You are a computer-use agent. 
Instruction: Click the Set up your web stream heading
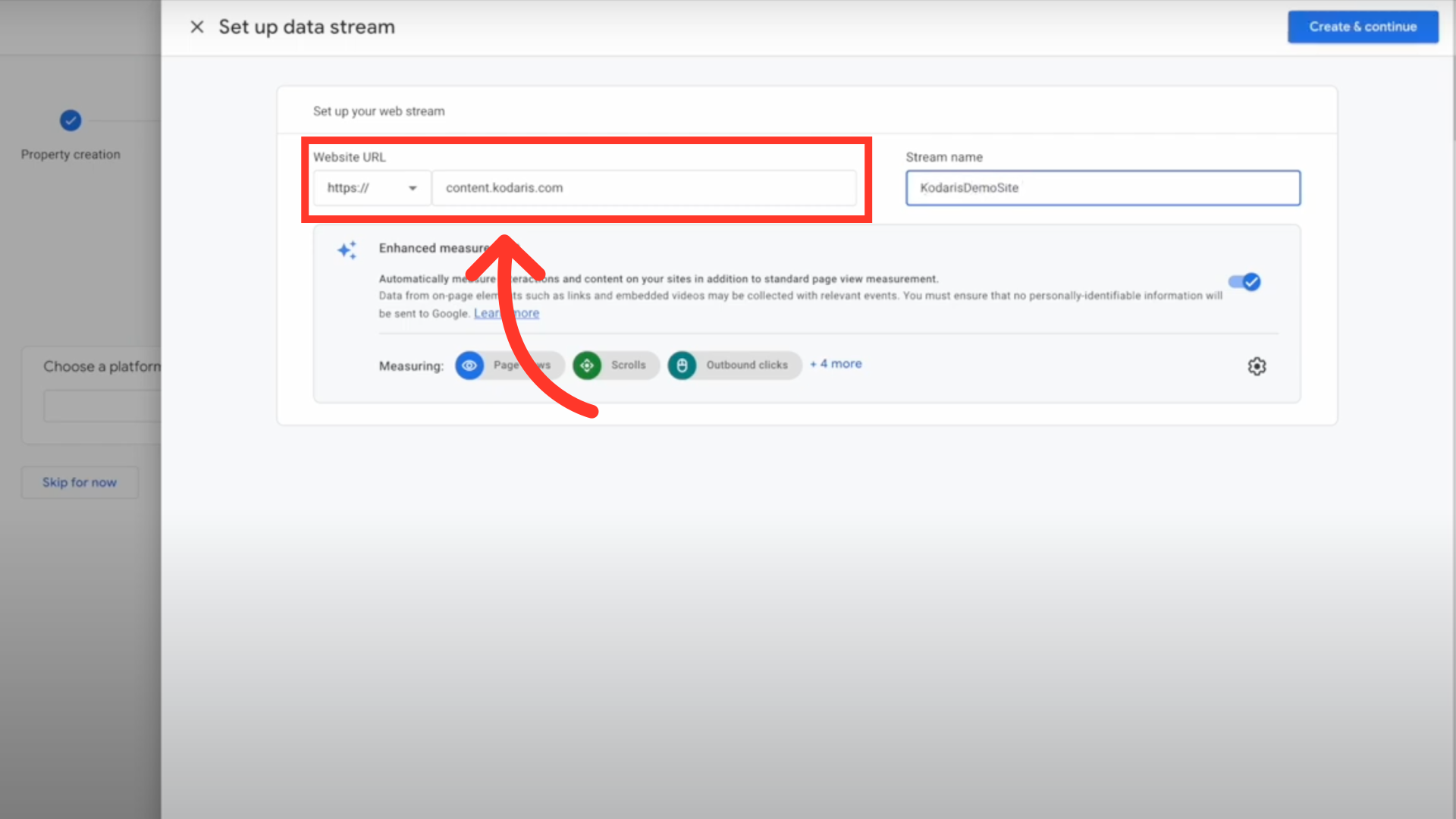[378, 111]
